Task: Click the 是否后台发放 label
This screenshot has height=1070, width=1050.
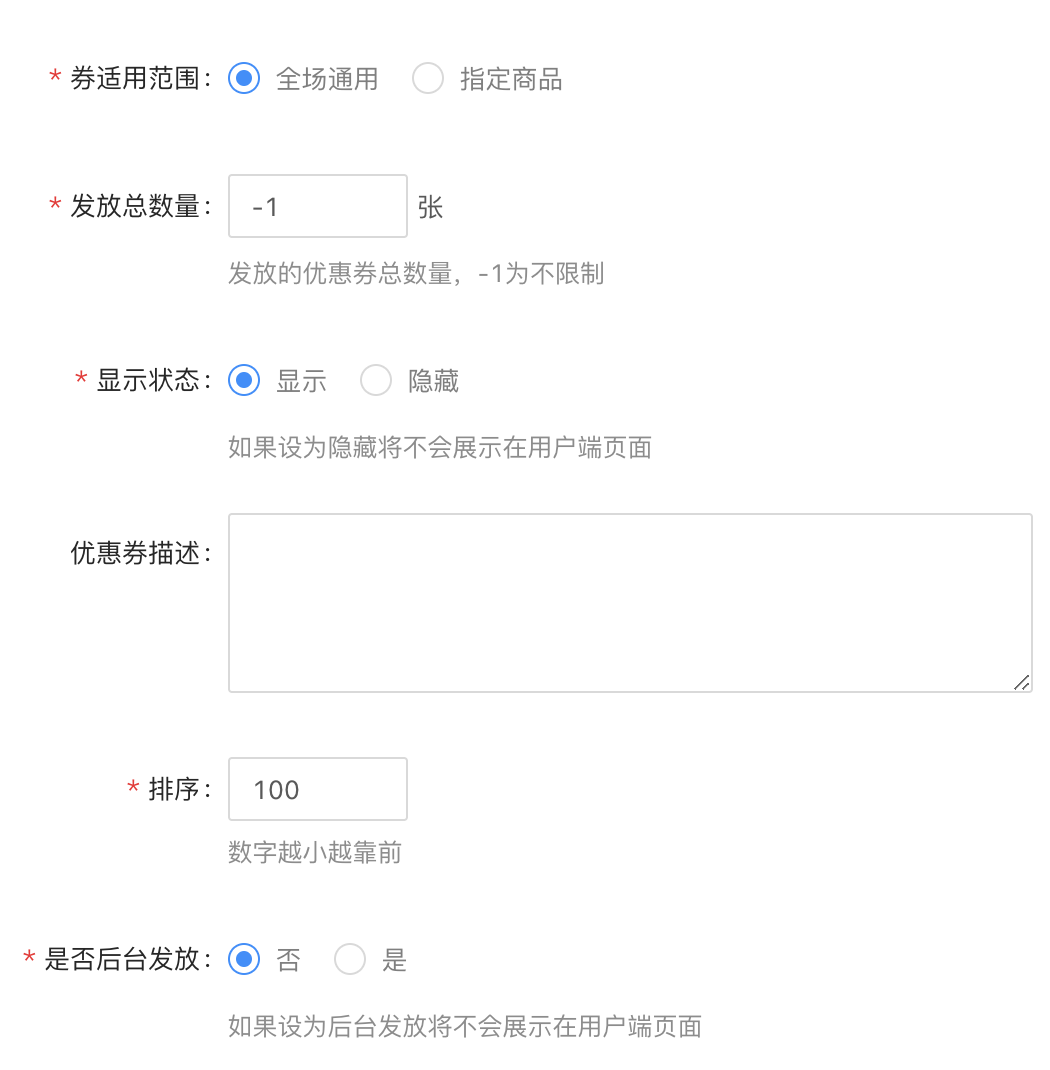Action: point(124,960)
